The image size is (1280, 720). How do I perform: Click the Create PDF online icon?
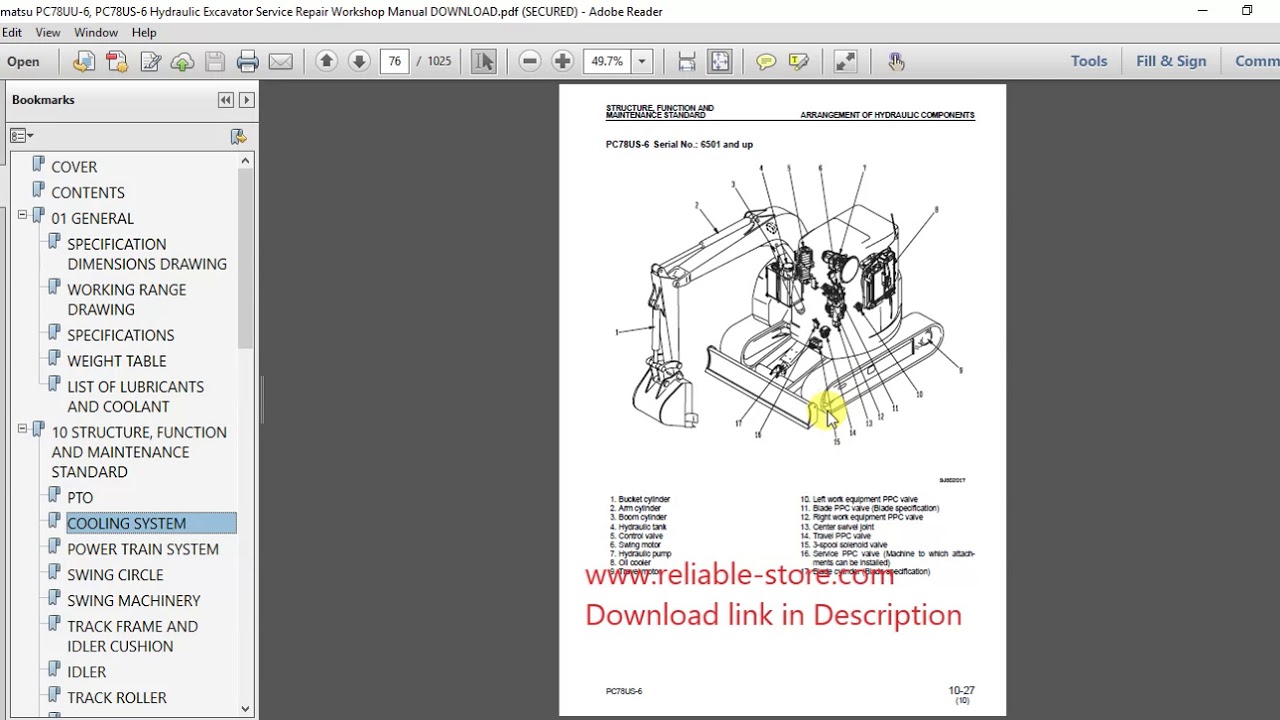tap(84, 61)
